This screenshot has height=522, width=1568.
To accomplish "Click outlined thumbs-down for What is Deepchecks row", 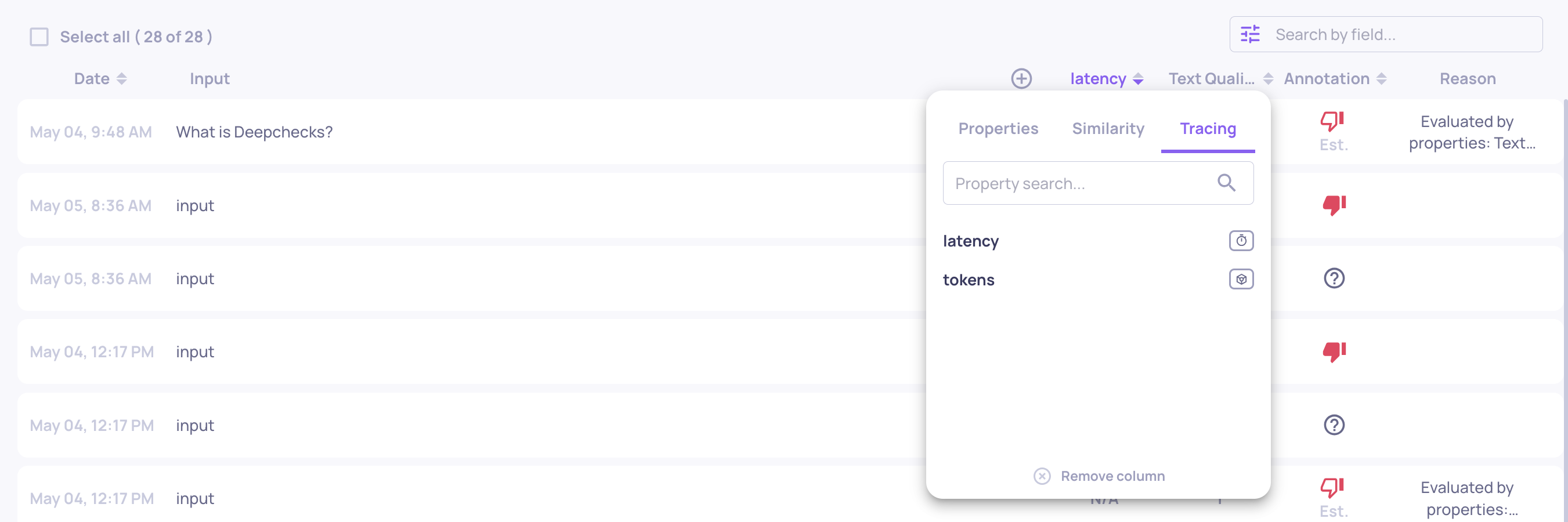I will (1332, 121).
